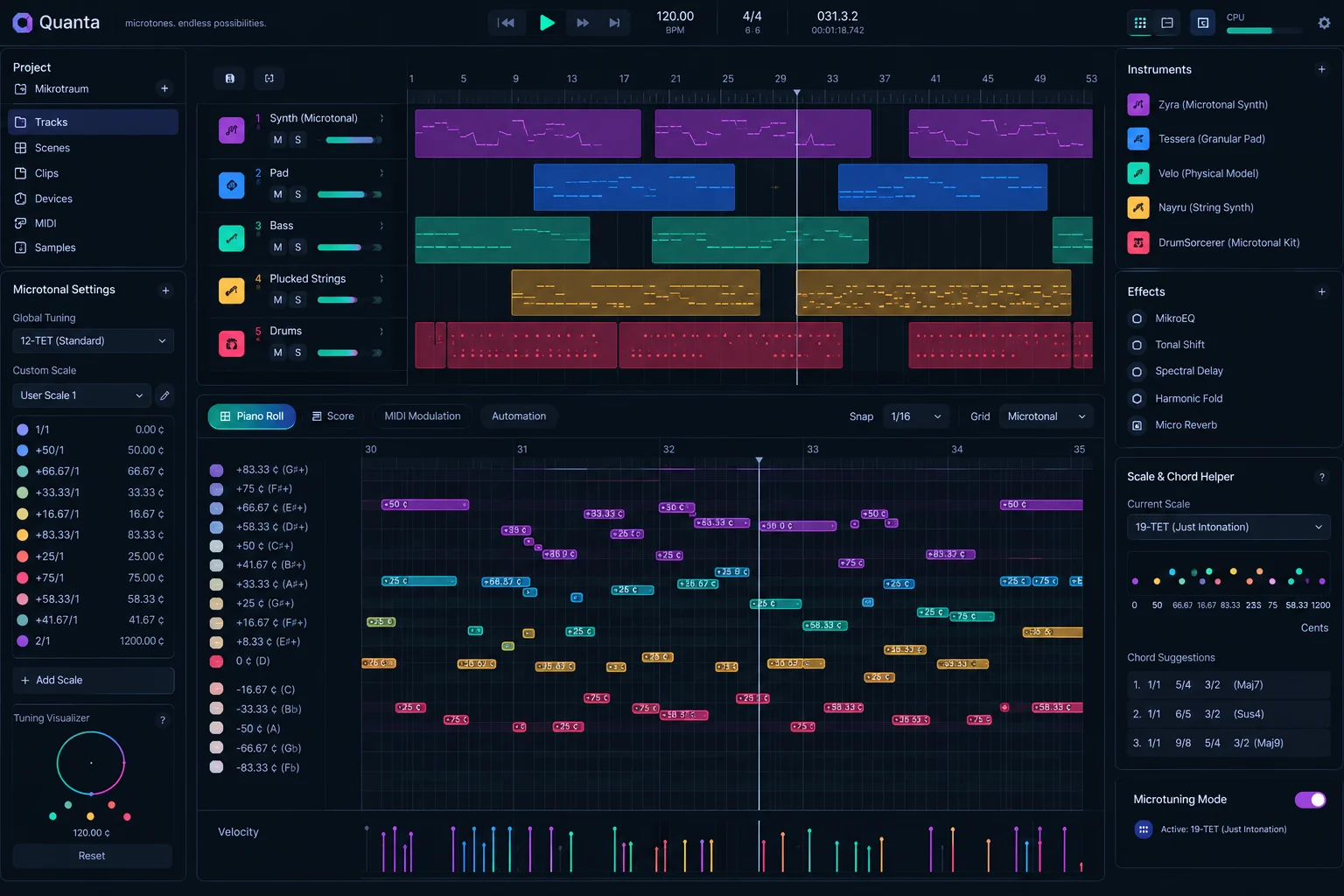Image resolution: width=1344 pixels, height=896 pixels.
Task: Switch to the Automation tab
Action: (x=519, y=416)
